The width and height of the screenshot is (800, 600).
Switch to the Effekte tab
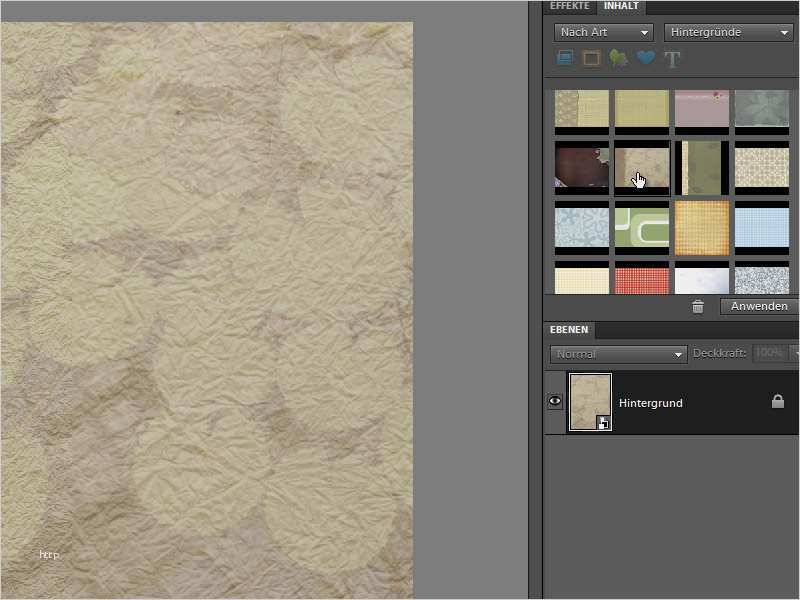[570, 6]
